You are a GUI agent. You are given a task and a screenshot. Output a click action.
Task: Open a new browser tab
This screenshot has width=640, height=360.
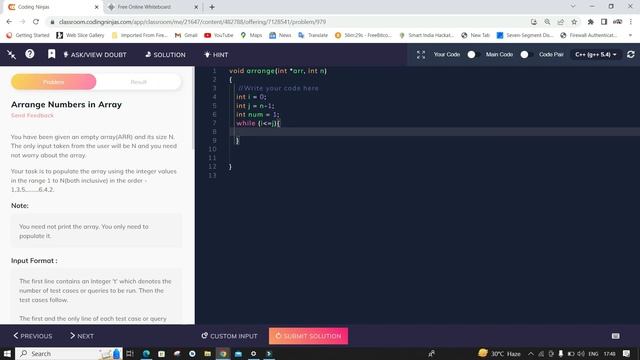coord(212,7)
